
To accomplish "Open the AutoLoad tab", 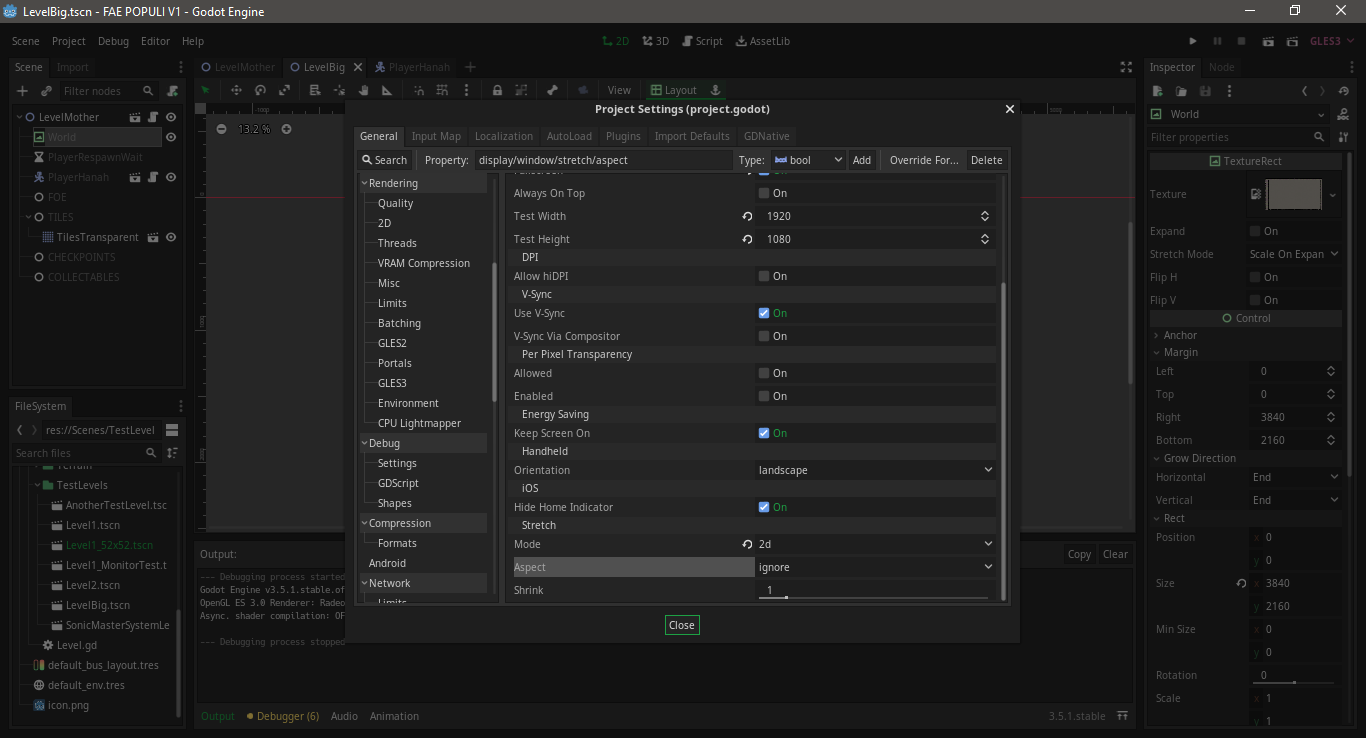I will pos(569,136).
